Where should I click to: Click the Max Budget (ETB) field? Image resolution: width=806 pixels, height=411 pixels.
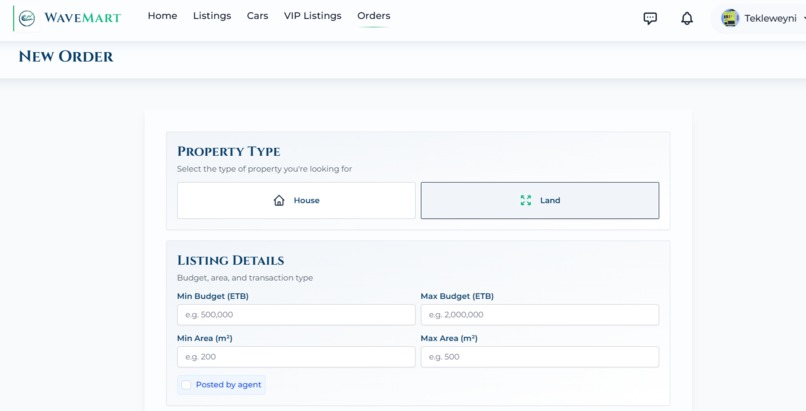pyautogui.click(x=540, y=314)
